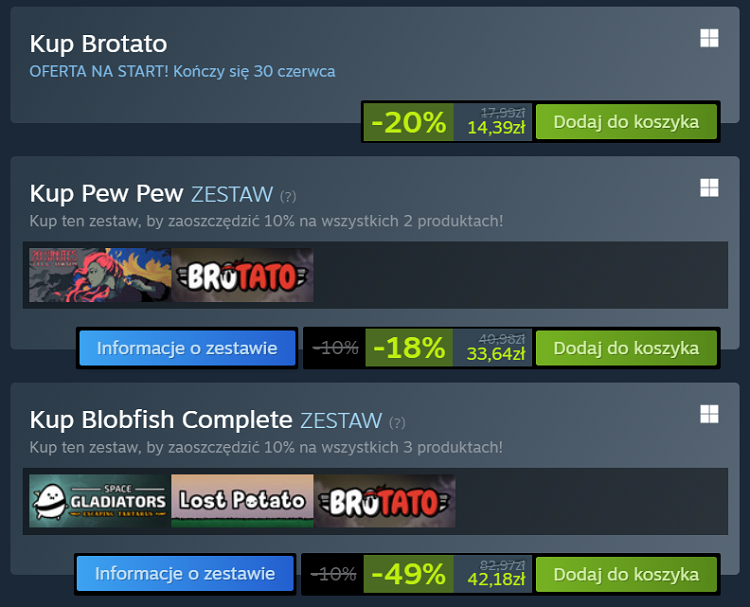
Task: Open the Brotato thumbnail in the Pew Pew bundle
Action: pos(243,275)
